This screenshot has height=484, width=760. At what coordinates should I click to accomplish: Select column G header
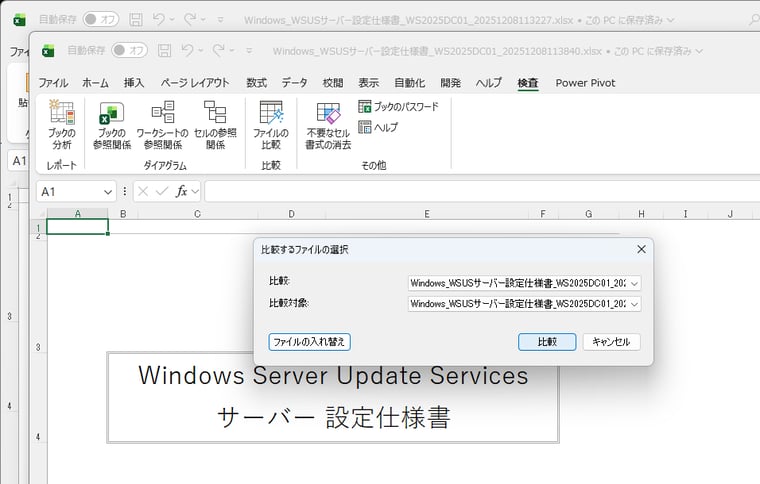(588, 214)
